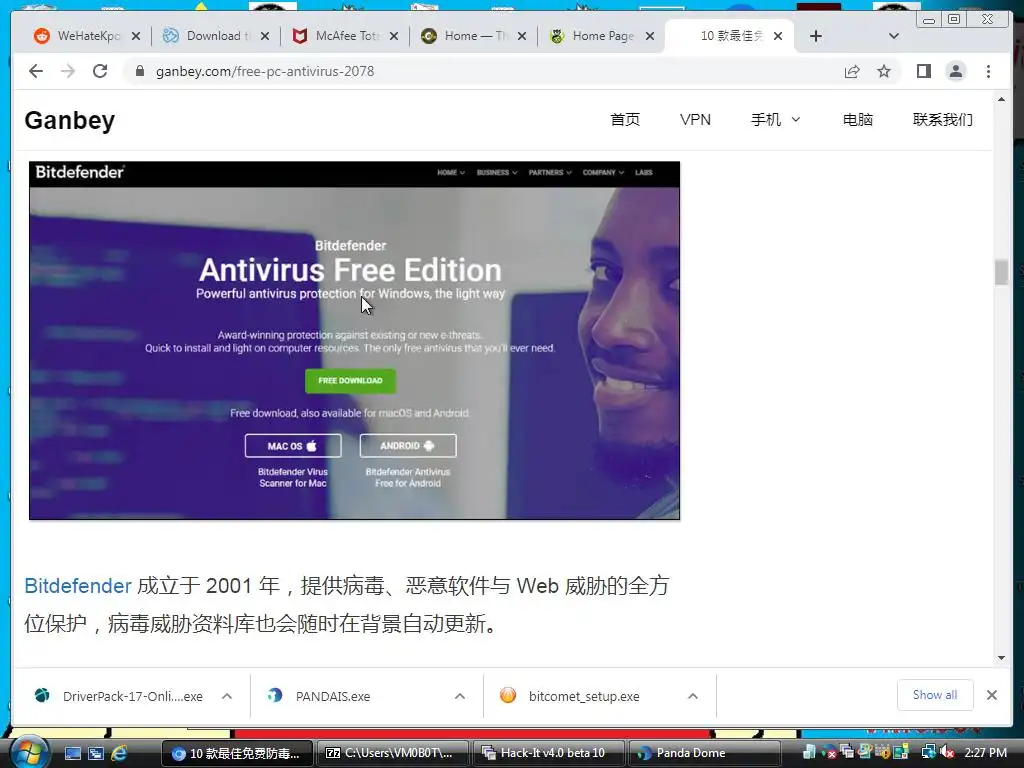Open the profile avatar menu
The width and height of the screenshot is (1024, 768).
tap(955, 71)
